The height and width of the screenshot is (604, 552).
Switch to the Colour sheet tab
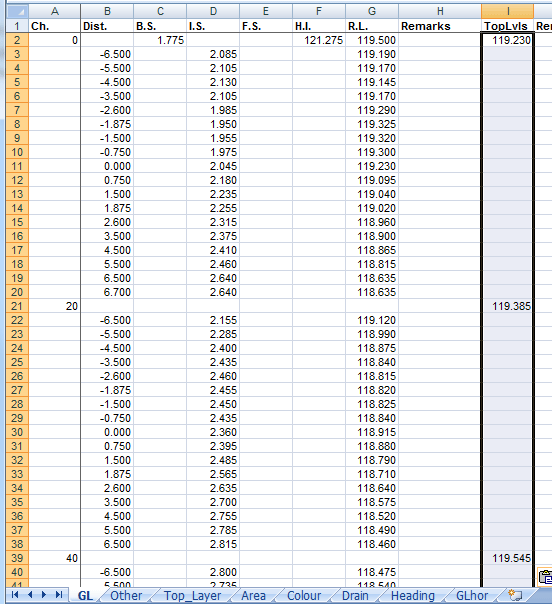tap(304, 596)
